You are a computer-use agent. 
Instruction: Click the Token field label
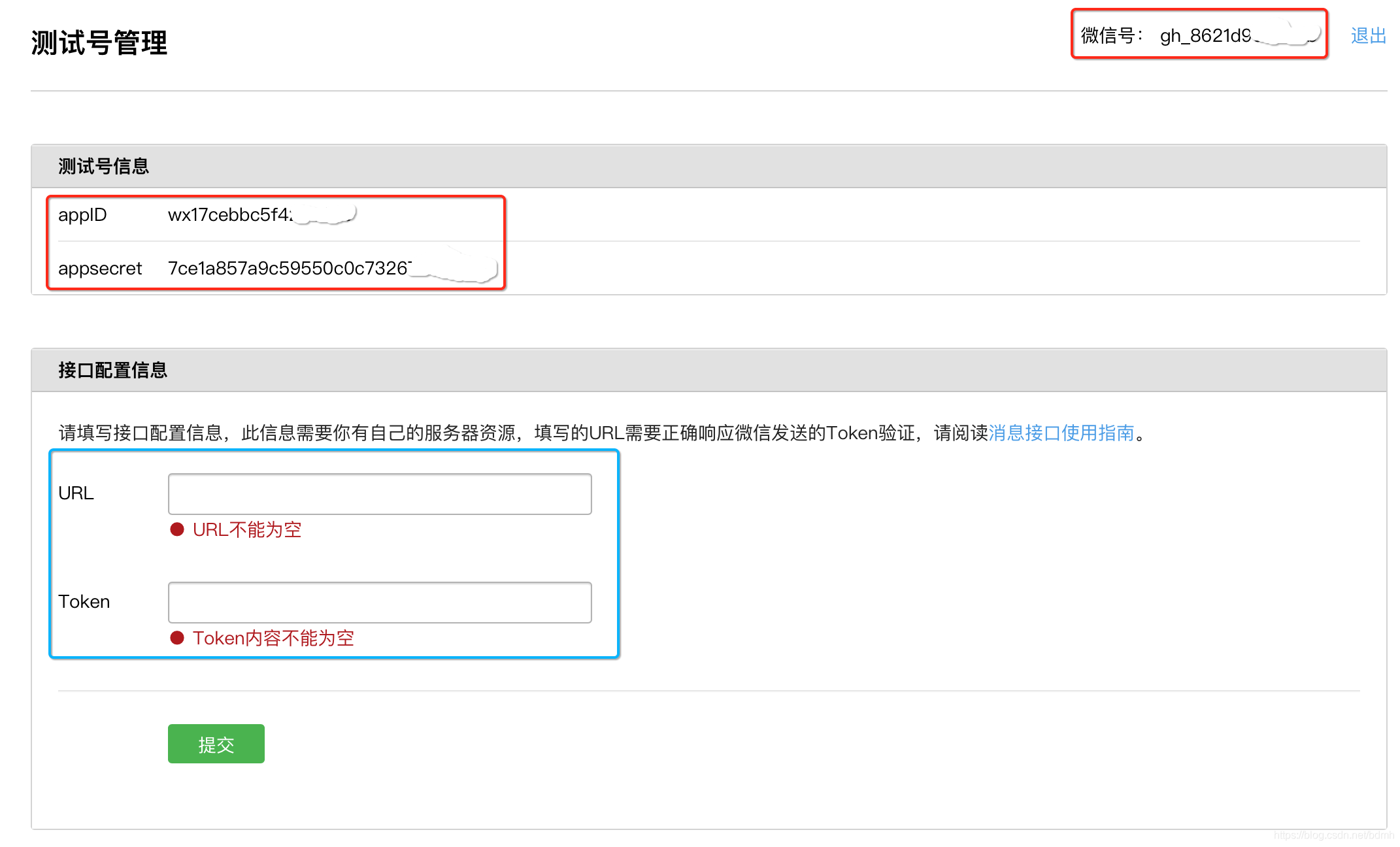[x=84, y=602]
